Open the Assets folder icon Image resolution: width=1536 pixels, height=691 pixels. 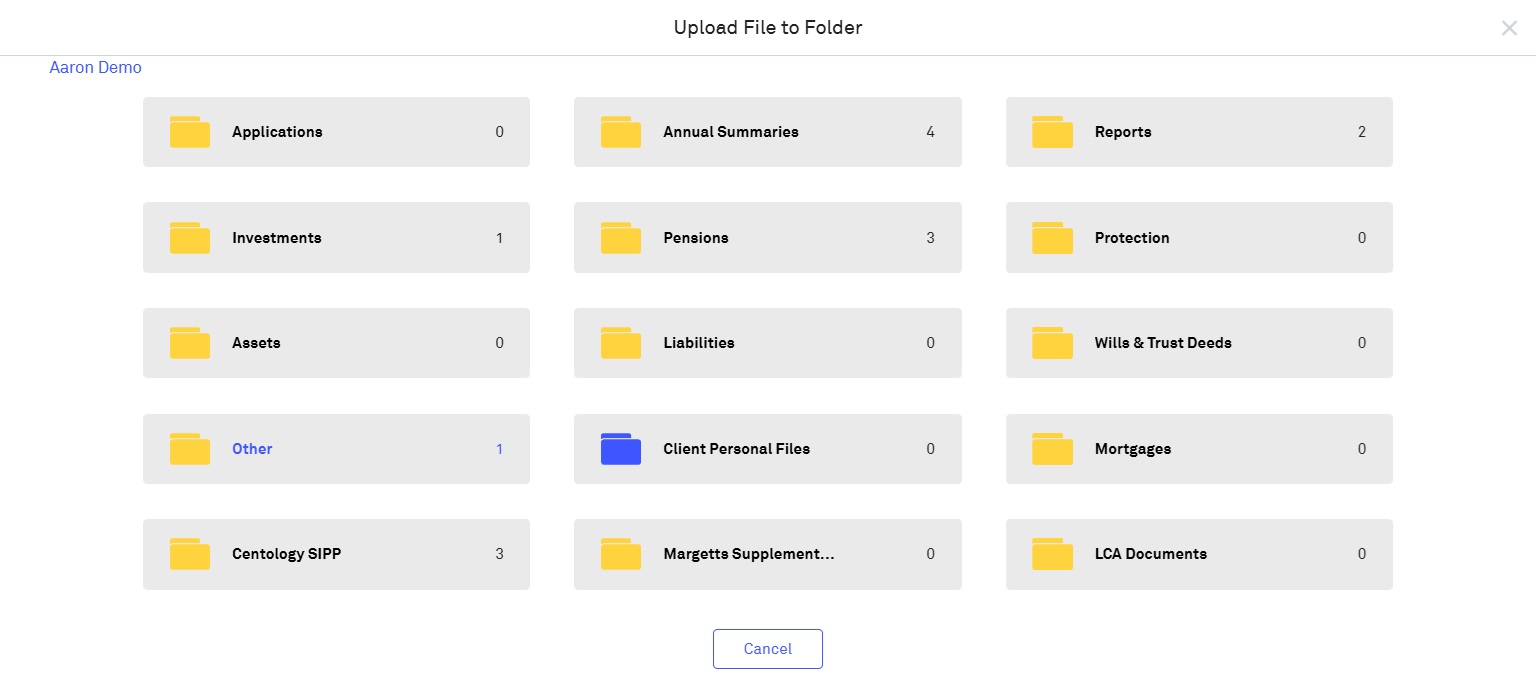(x=190, y=343)
